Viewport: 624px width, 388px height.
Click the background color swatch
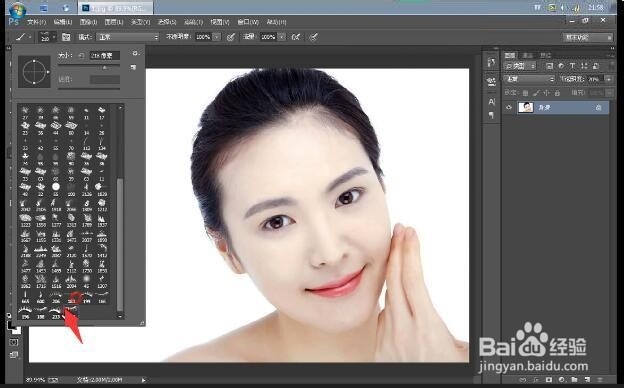coord(16,330)
